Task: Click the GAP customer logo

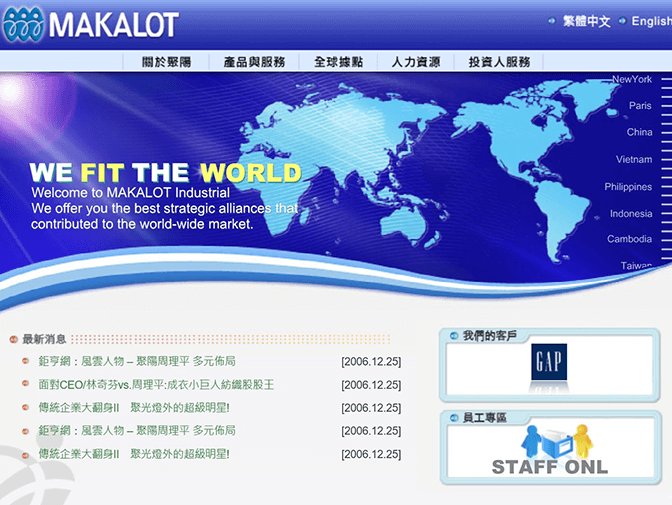Action: [549, 362]
